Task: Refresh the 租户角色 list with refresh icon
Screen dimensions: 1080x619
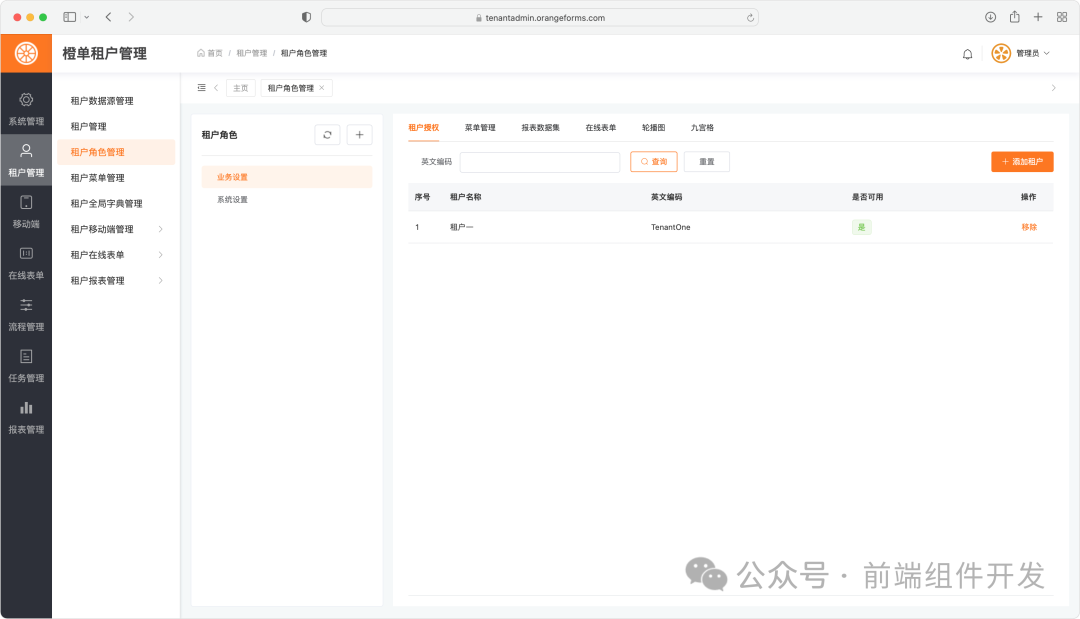Action: 327,134
